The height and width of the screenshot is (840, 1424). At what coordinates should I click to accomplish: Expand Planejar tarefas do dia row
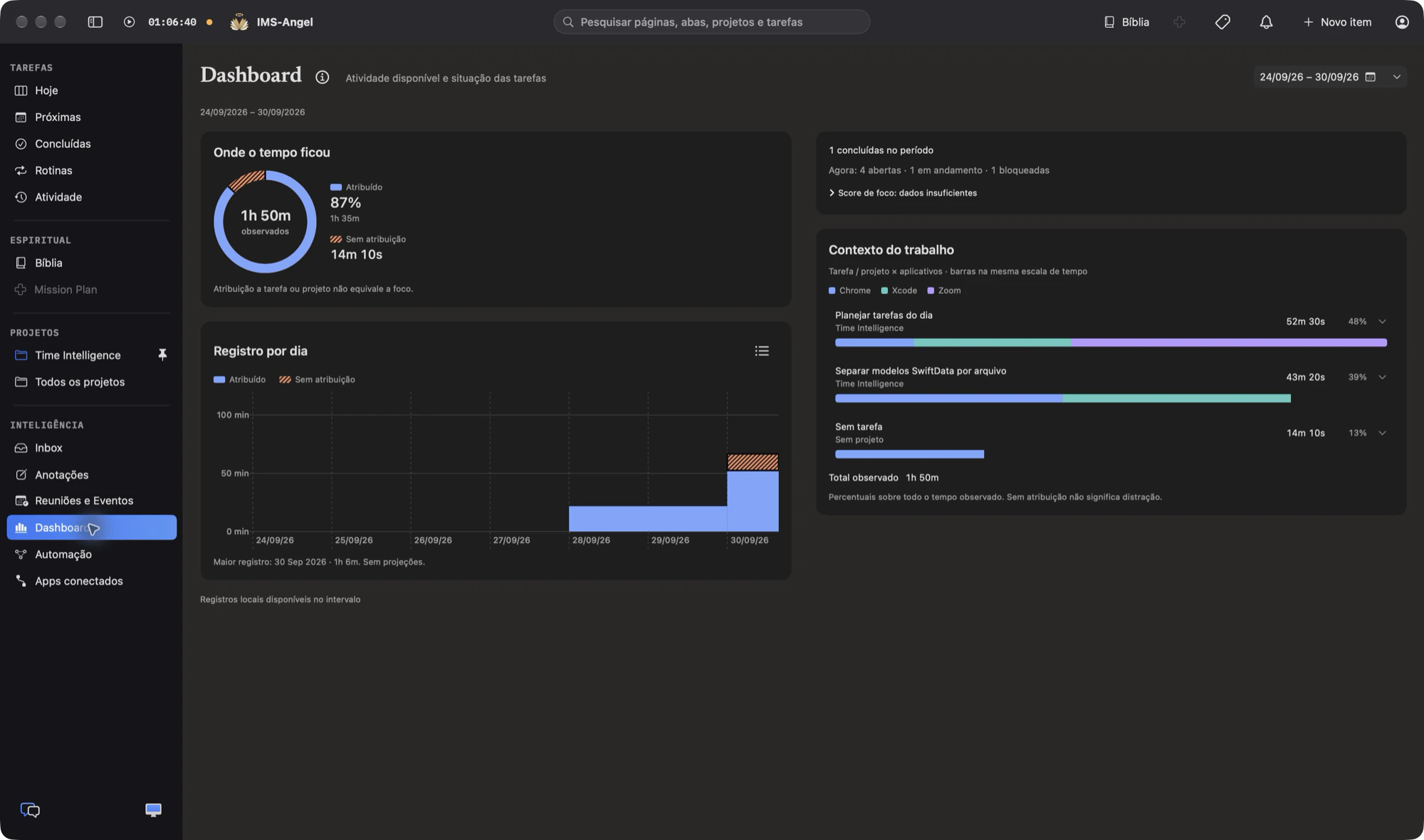pyautogui.click(x=1382, y=322)
